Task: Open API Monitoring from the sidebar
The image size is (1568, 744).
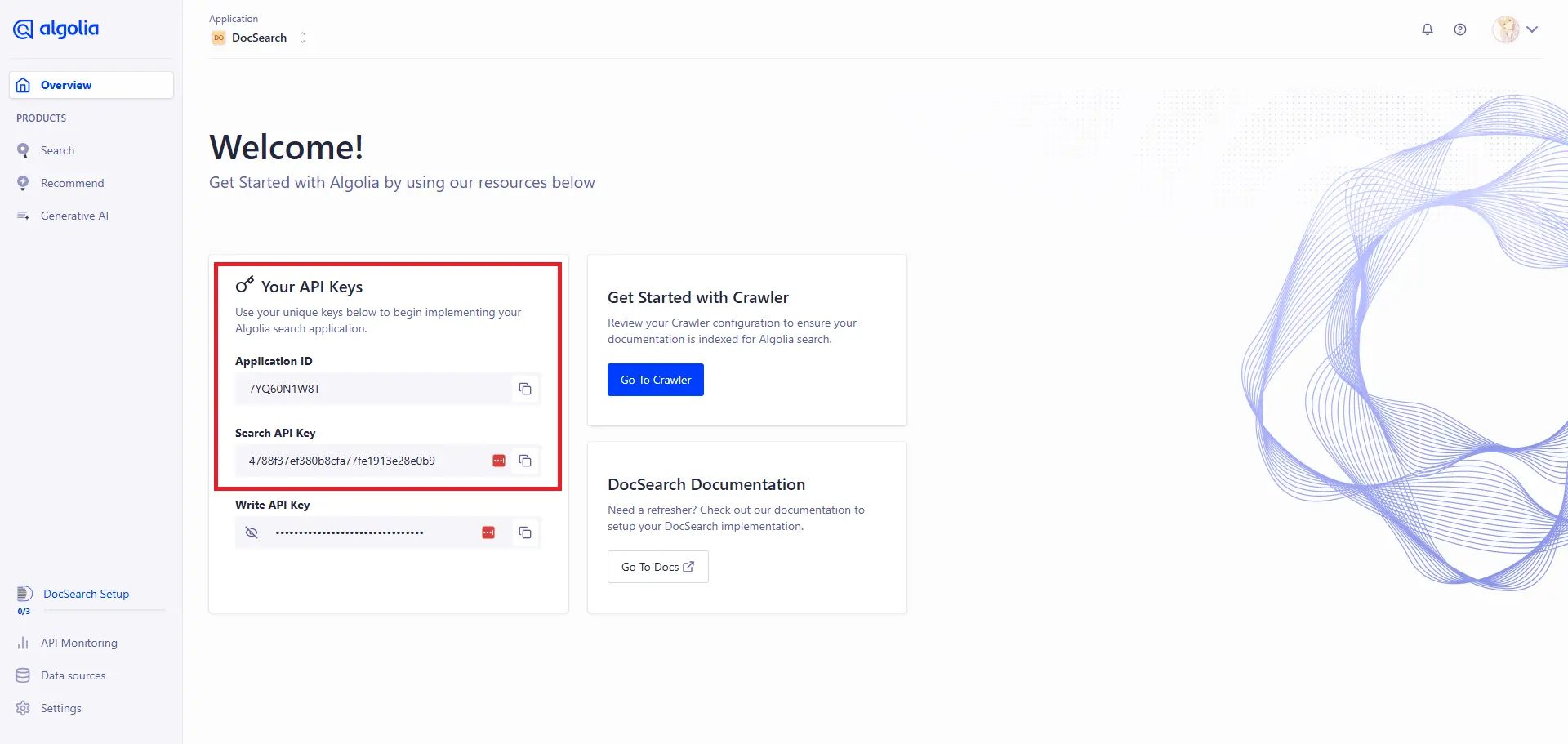Action: pos(78,643)
